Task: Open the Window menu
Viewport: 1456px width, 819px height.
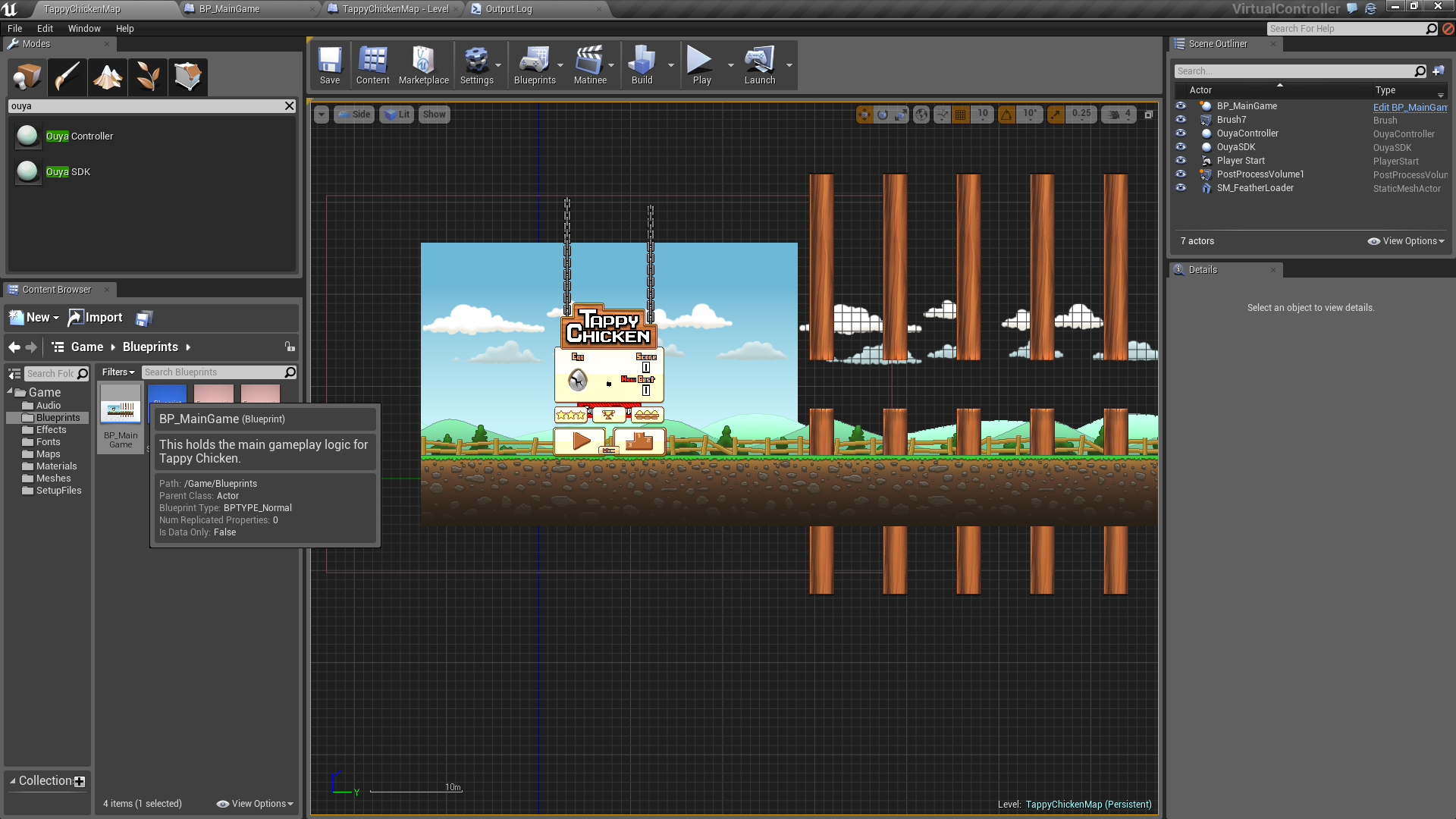Action: point(84,29)
